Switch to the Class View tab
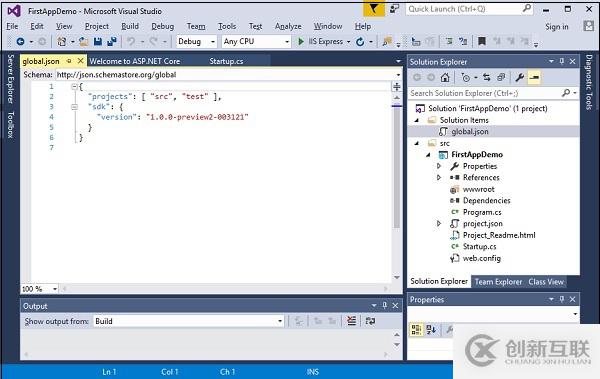 (x=546, y=282)
